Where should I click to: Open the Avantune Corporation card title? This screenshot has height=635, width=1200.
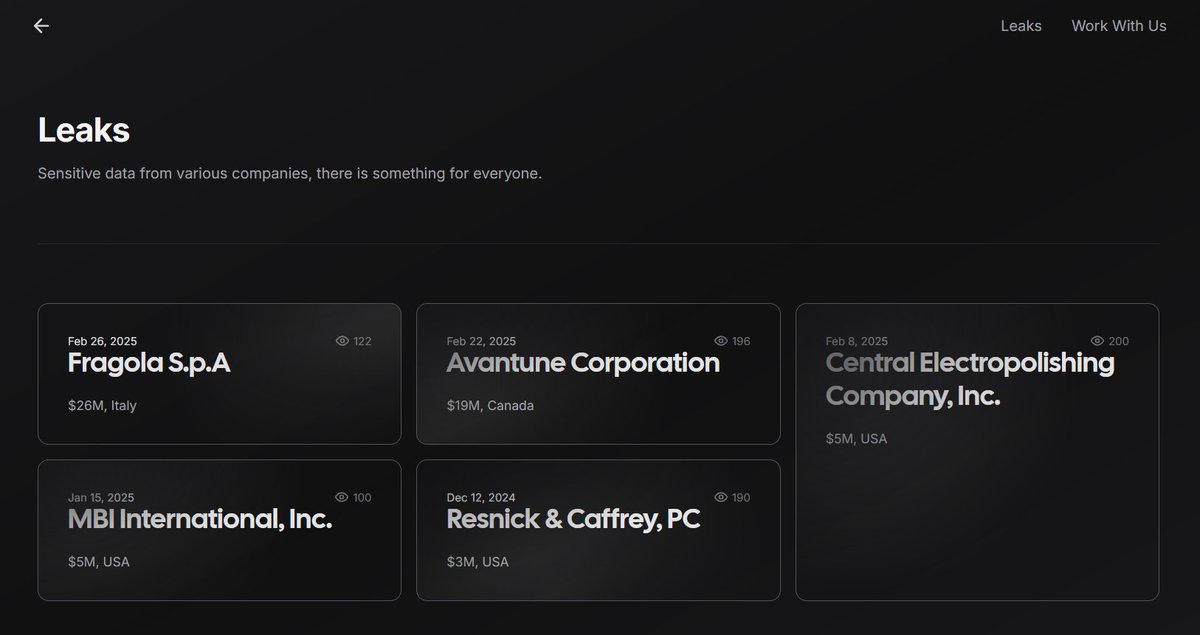583,363
